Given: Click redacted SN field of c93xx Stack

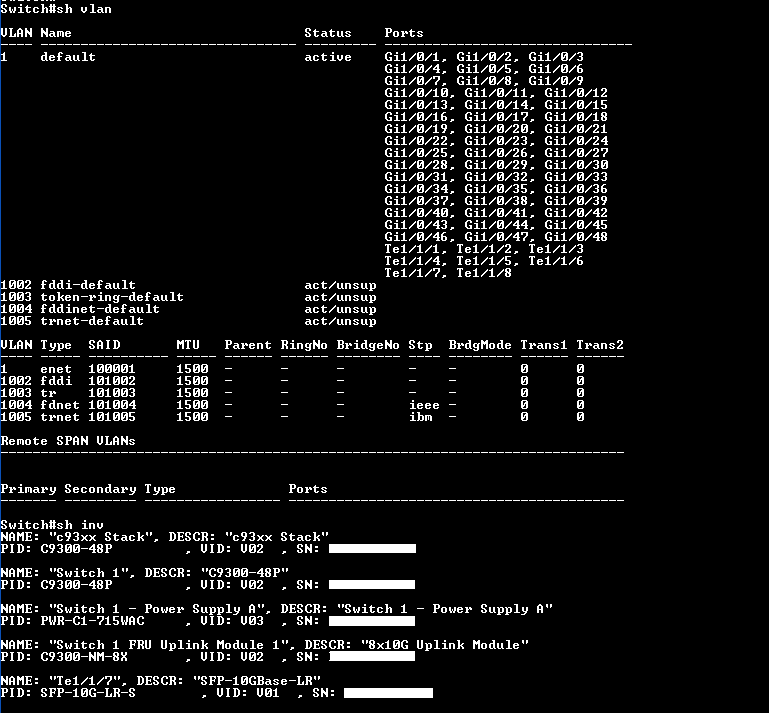Looking at the screenshot, I should (x=372, y=549).
